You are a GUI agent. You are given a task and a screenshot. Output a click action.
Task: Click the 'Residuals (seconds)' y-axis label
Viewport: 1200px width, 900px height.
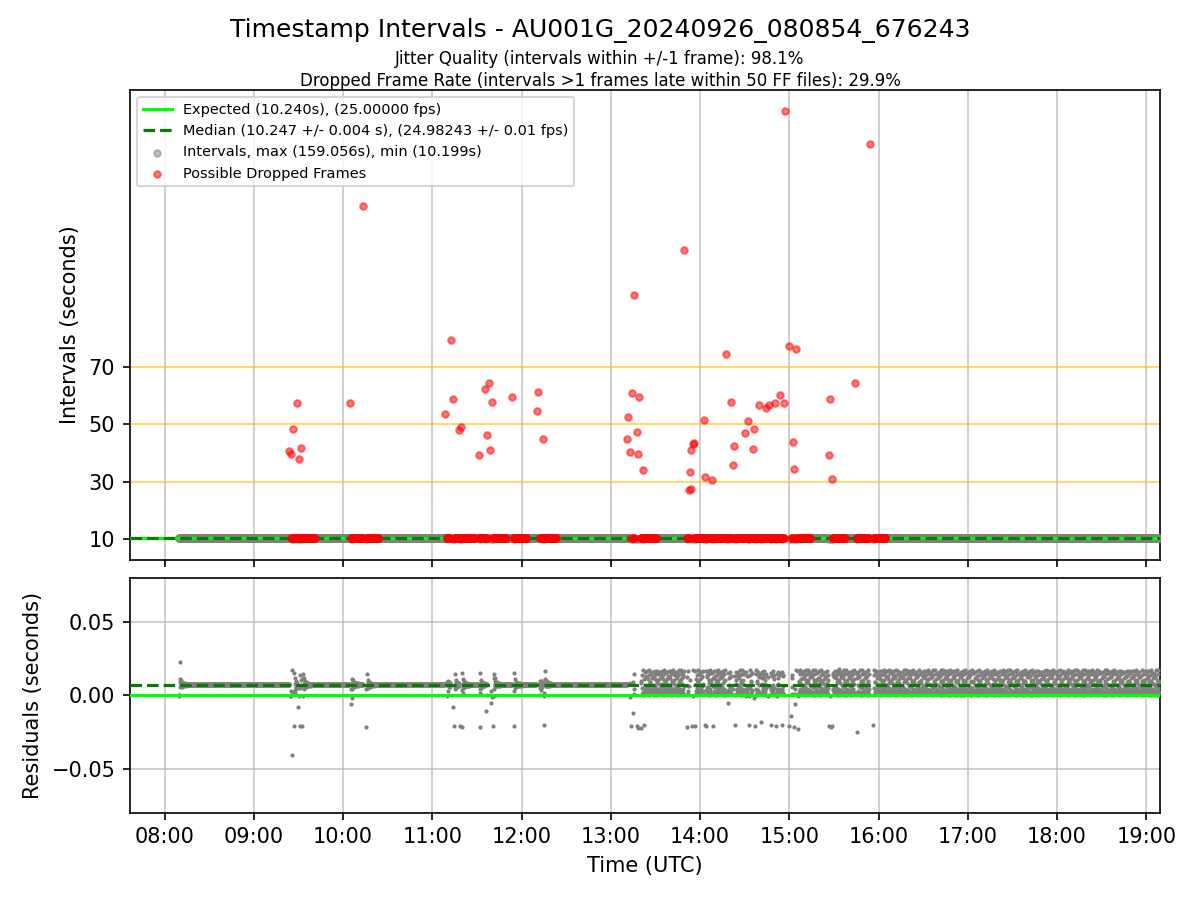tap(32, 696)
